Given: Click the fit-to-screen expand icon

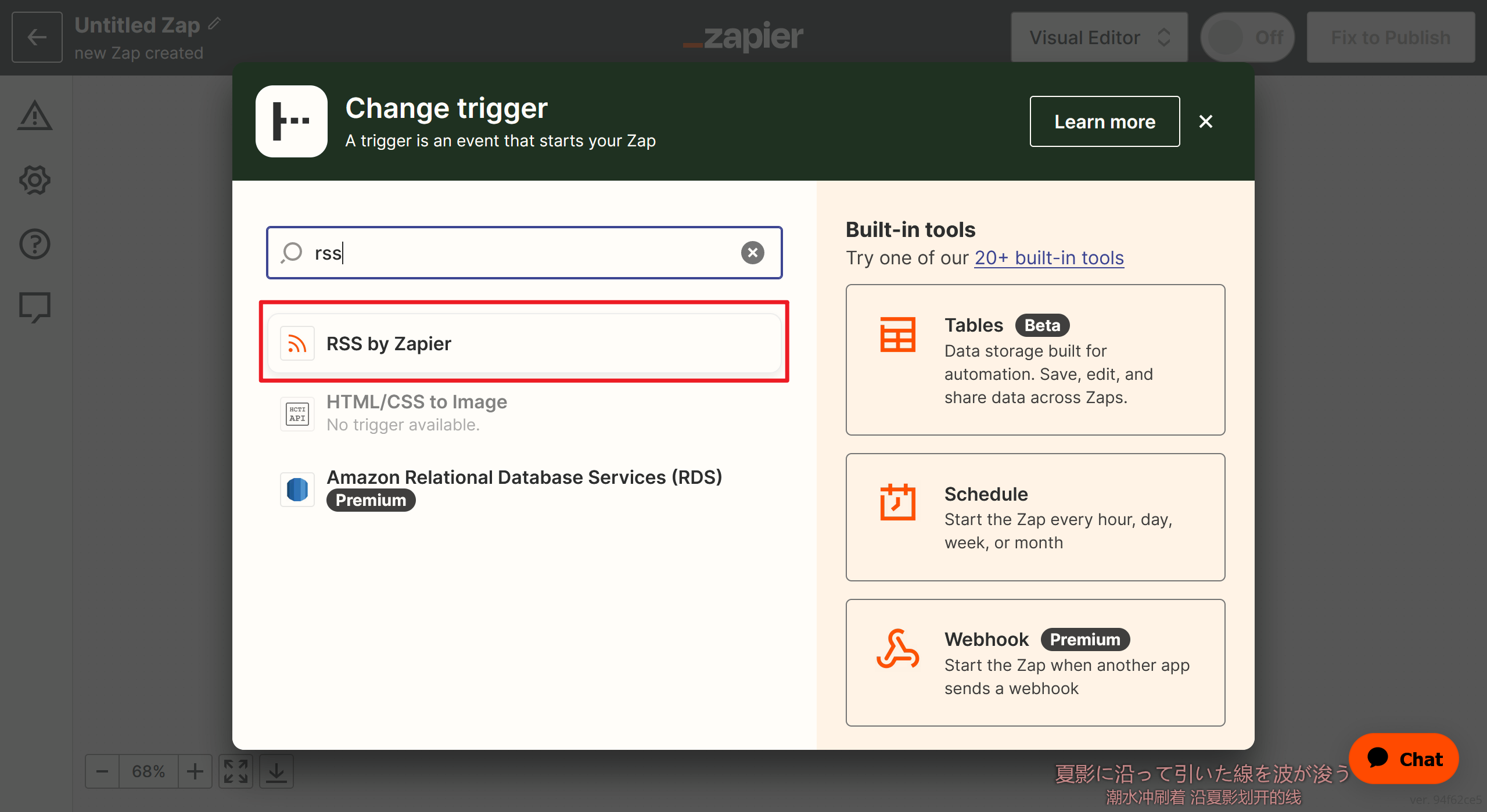Looking at the screenshot, I should tap(236, 771).
